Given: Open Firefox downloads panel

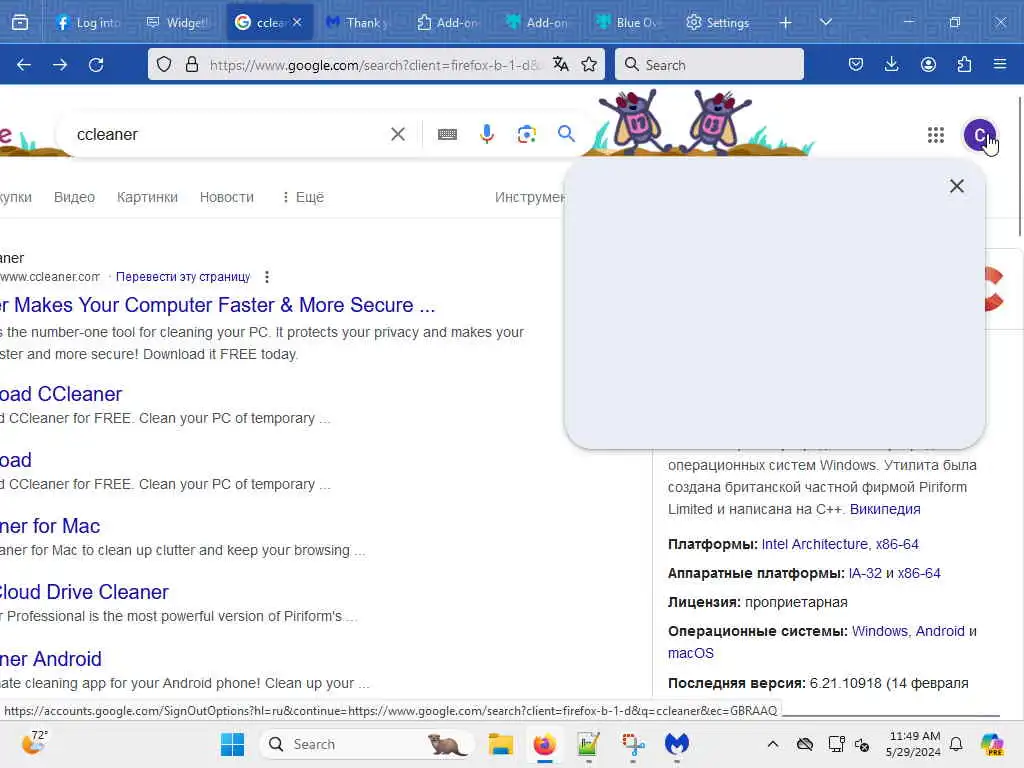Looking at the screenshot, I should click(891, 64).
